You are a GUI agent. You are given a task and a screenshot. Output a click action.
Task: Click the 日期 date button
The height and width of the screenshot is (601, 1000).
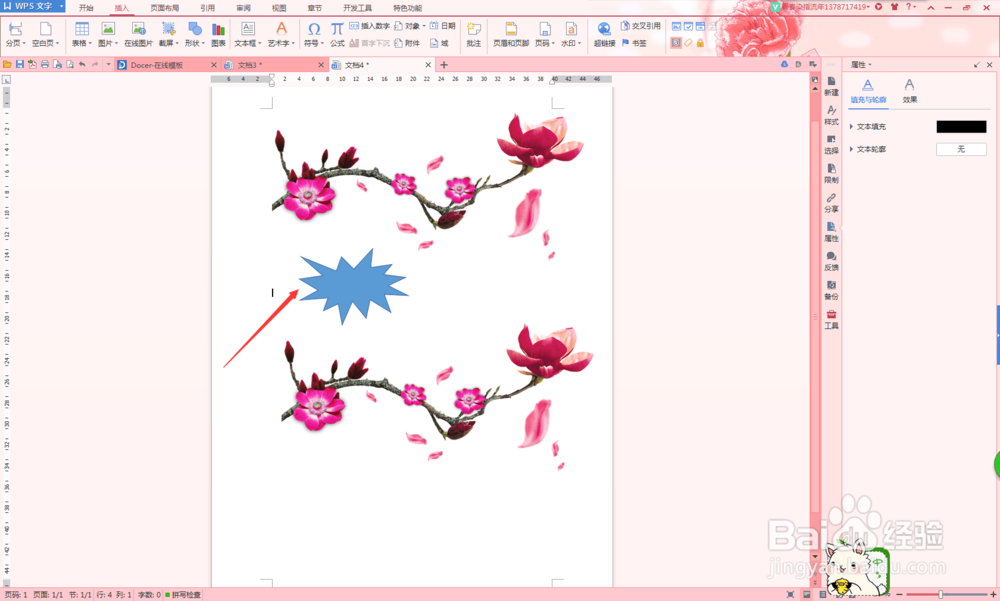pyautogui.click(x=443, y=26)
